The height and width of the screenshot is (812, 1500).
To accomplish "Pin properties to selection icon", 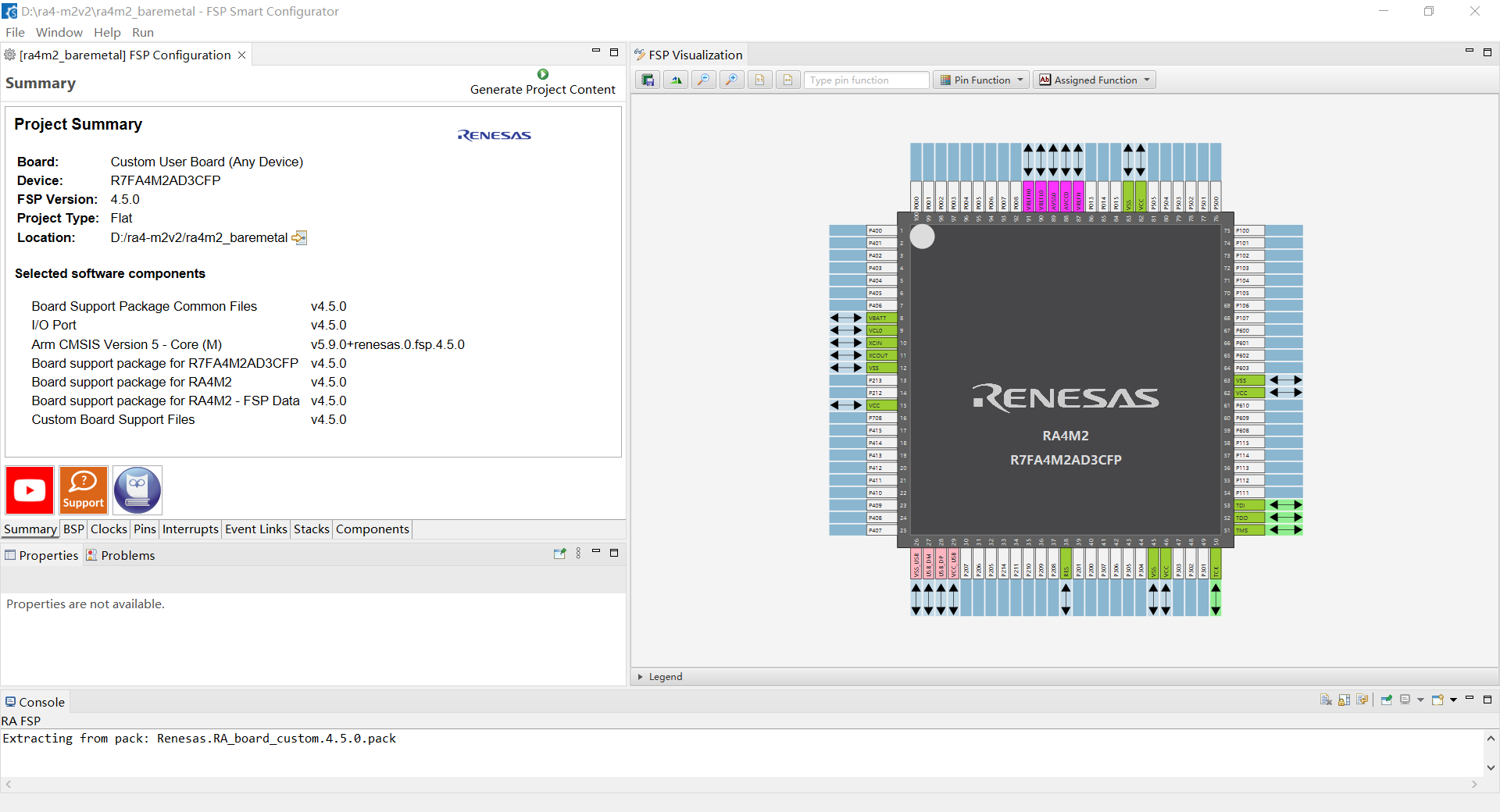I will pos(559,554).
